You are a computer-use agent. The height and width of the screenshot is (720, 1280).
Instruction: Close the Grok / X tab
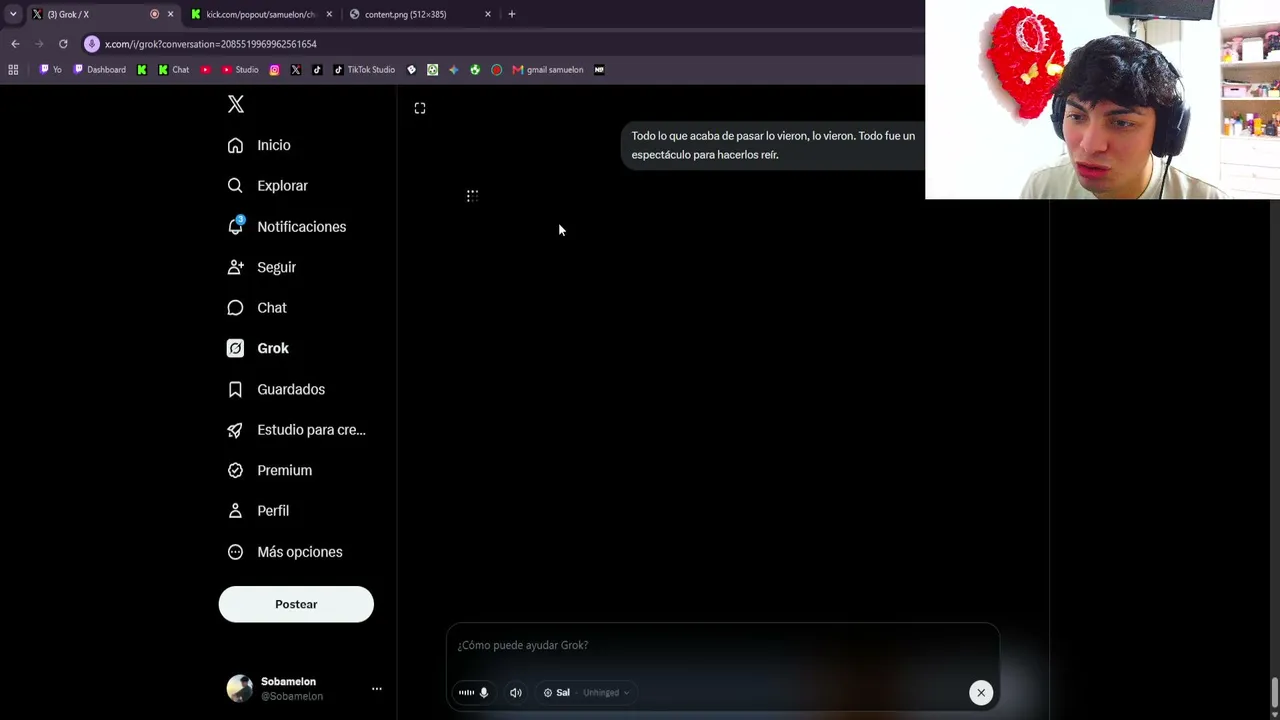click(170, 14)
